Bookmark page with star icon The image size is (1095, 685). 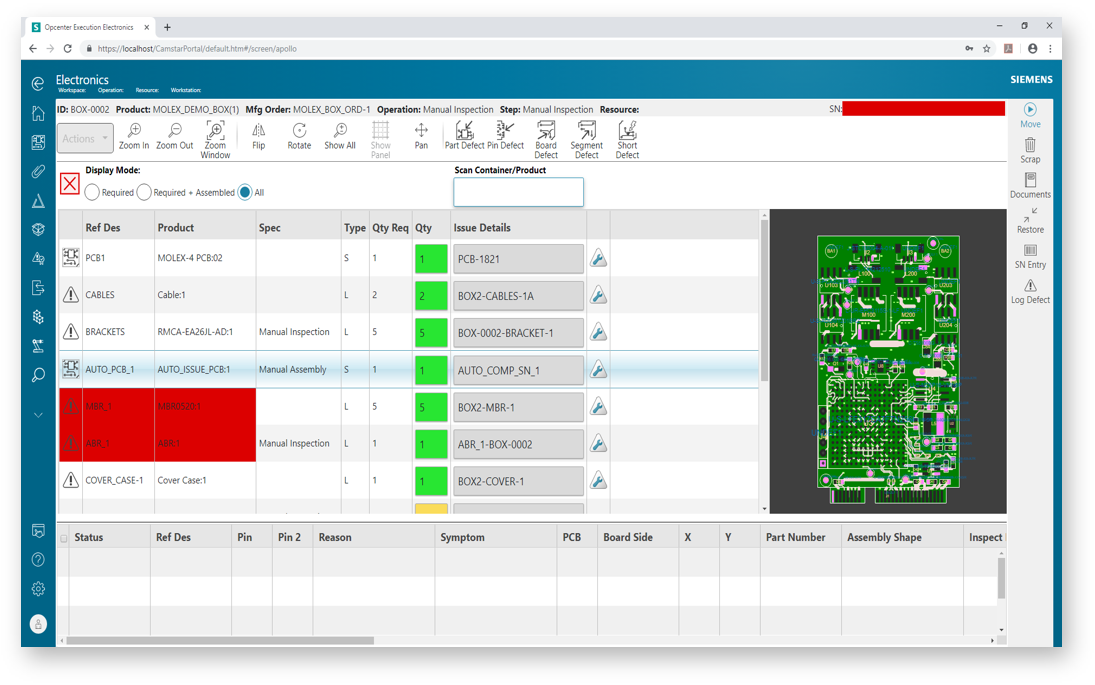click(986, 48)
